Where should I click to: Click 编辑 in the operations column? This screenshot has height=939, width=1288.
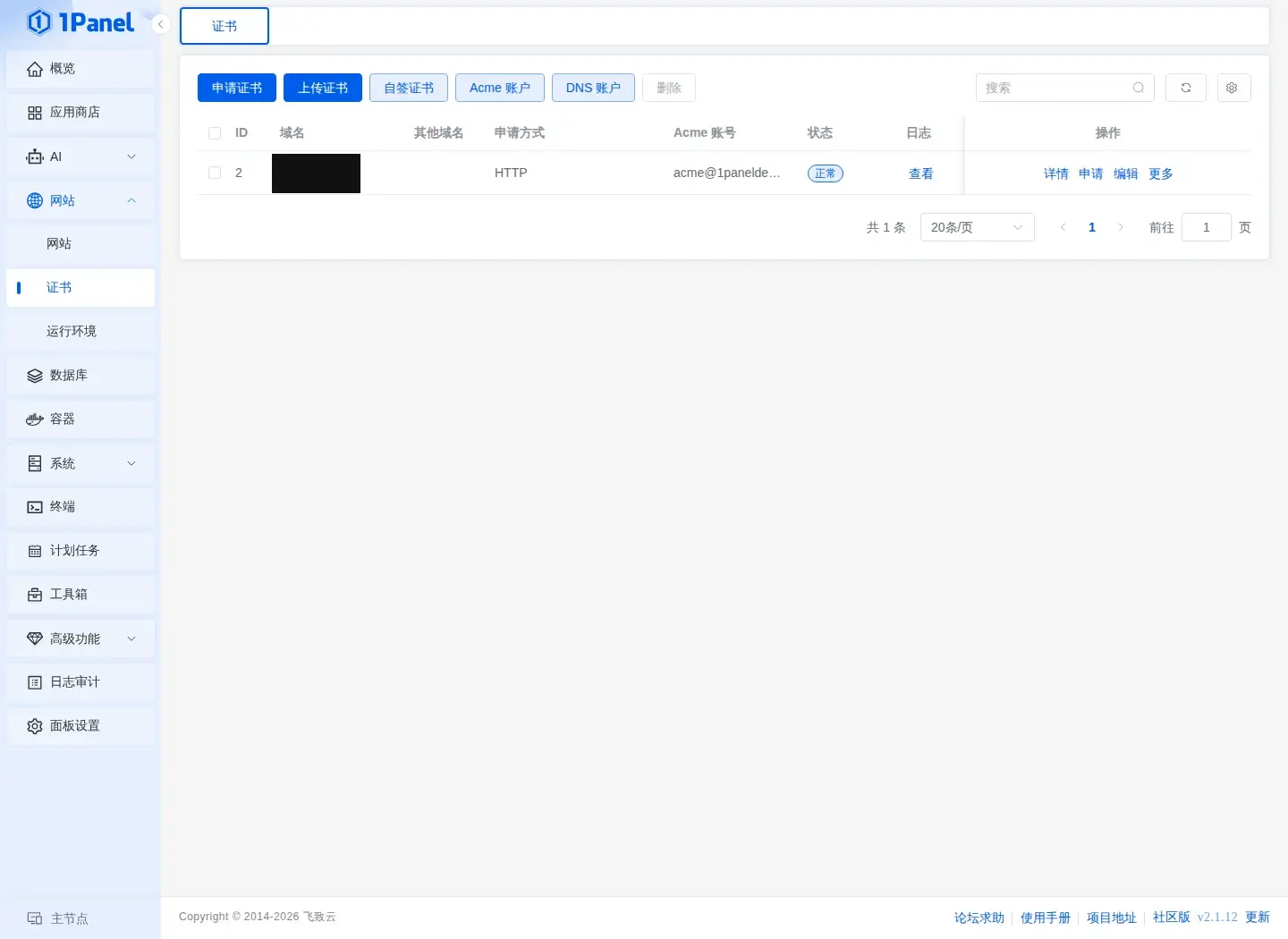(x=1126, y=173)
